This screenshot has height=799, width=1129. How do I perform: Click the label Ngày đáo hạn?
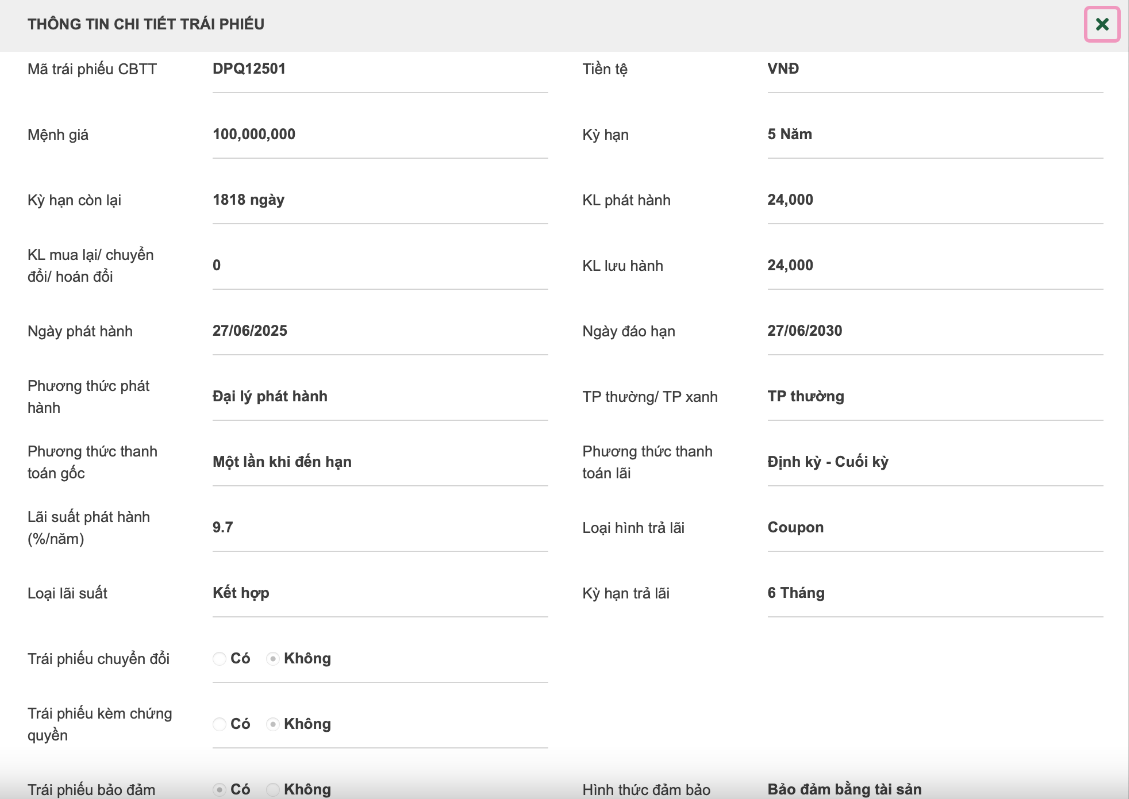pyautogui.click(x=629, y=331)
